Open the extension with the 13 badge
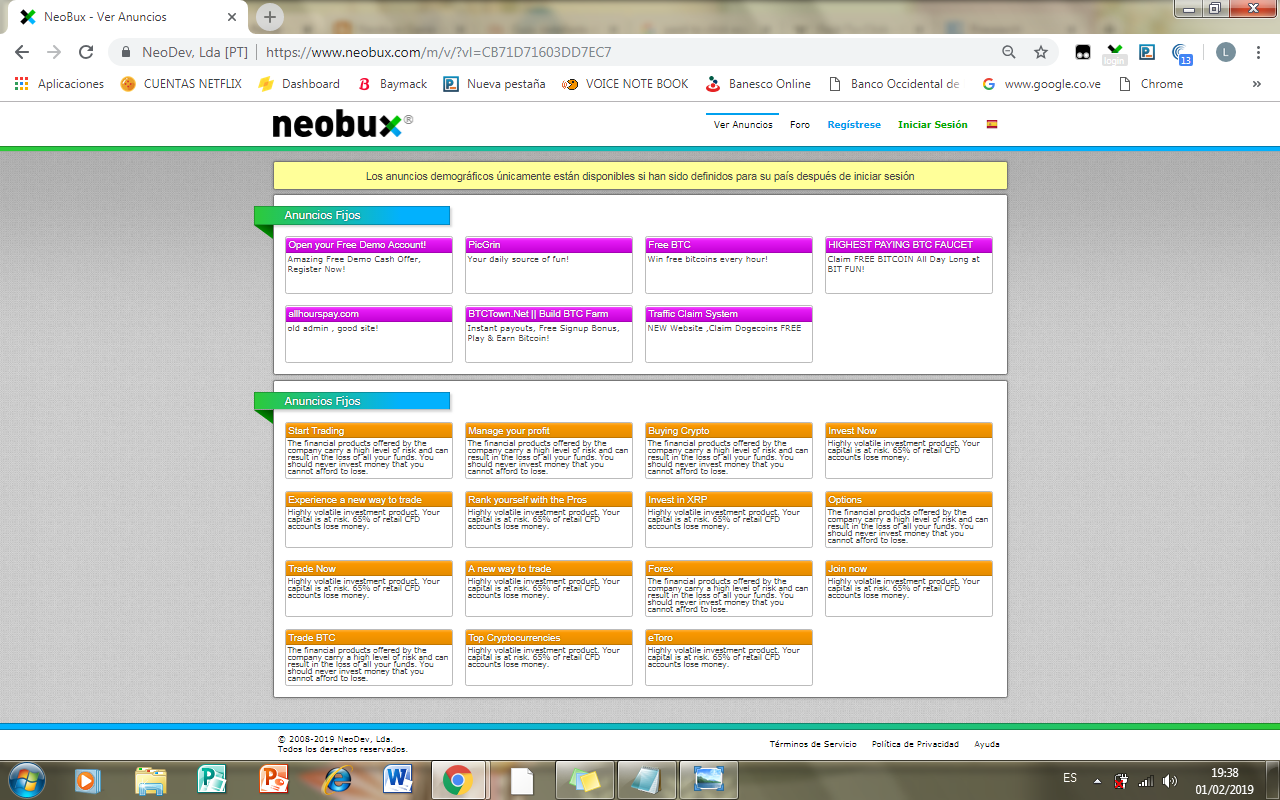This screenshot has height=800, width=1280. point(1181,53)
